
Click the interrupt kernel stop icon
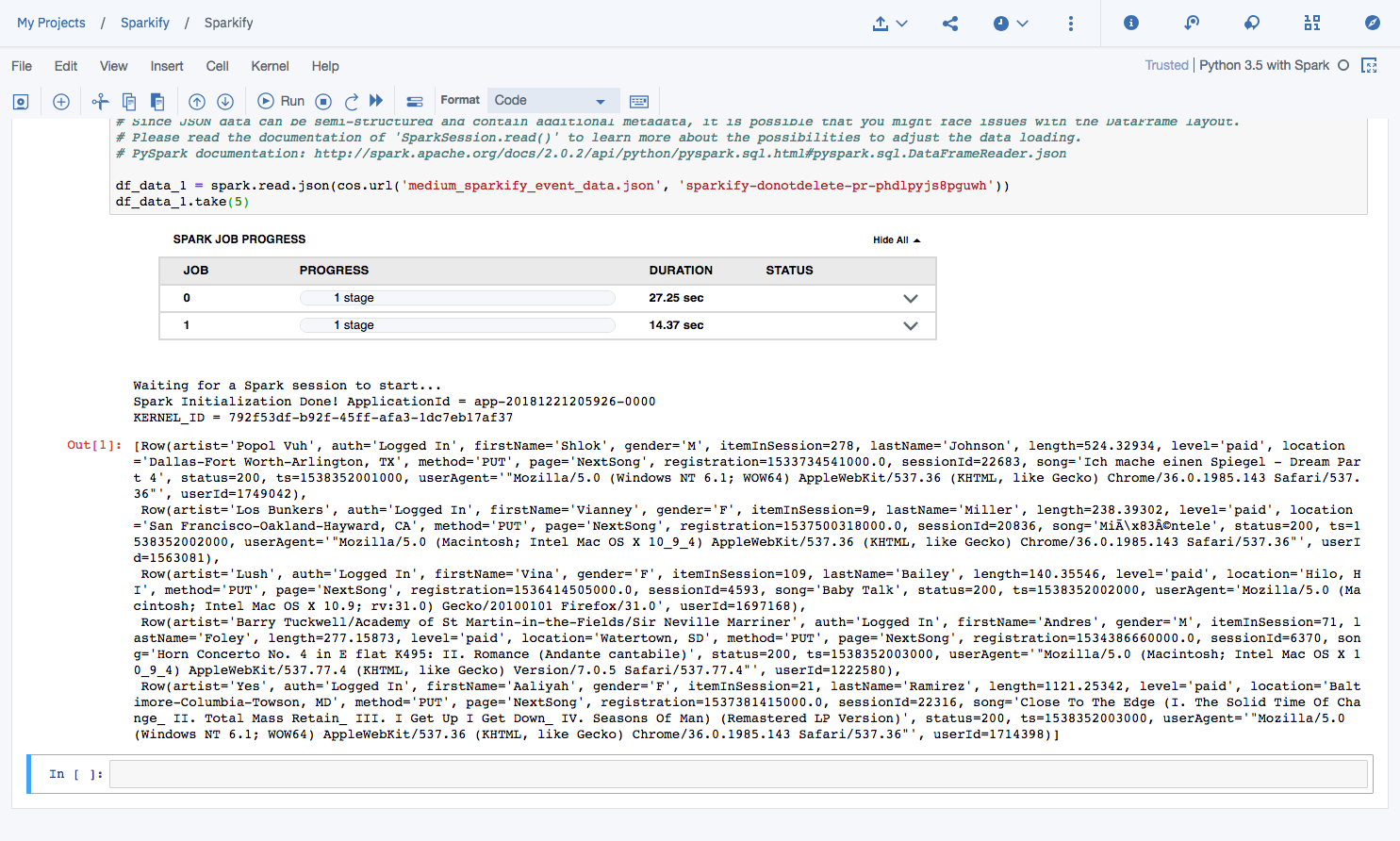point(323,102)
